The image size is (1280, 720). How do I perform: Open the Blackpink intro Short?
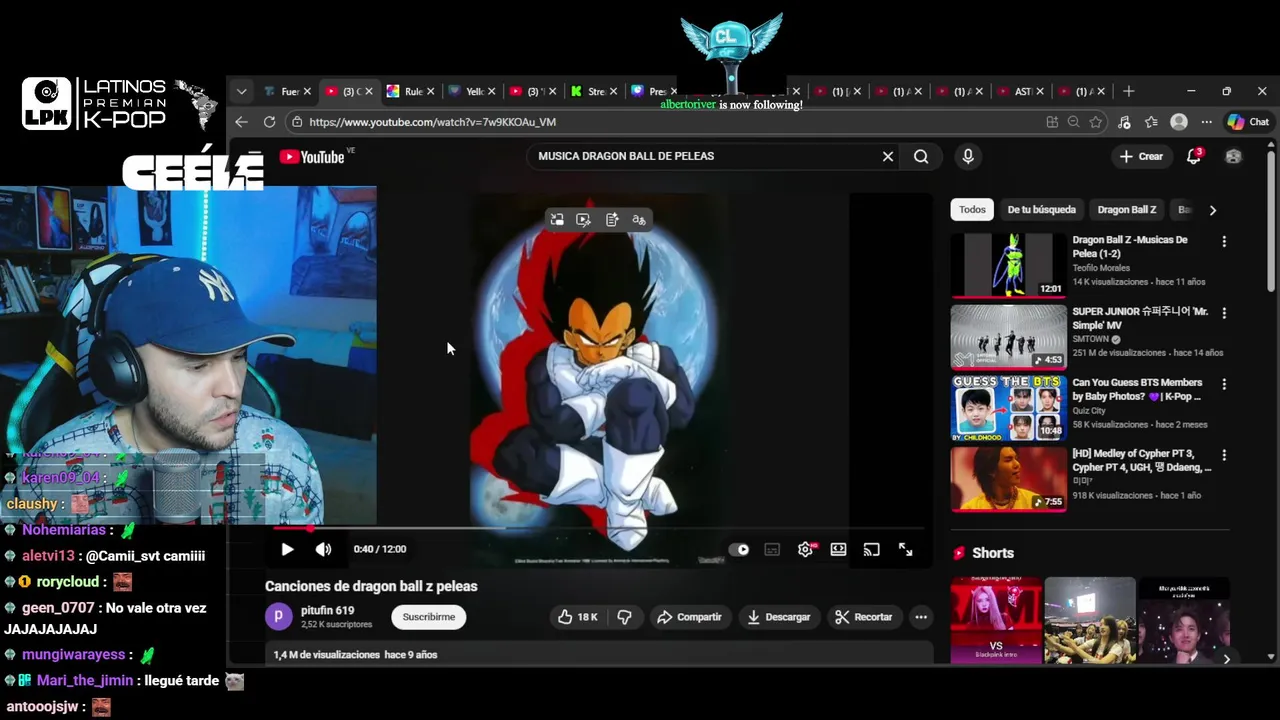coord(995,620)
